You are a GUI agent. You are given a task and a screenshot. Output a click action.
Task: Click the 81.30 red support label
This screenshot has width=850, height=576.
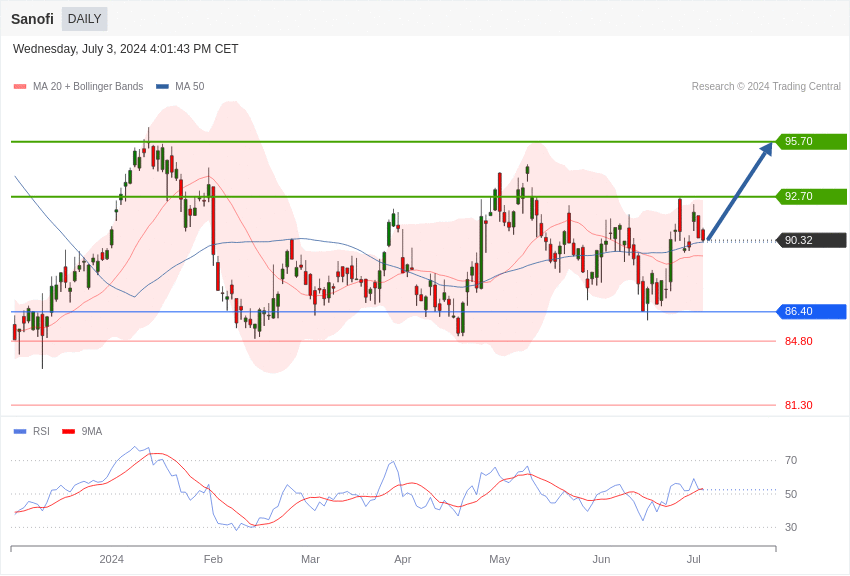pyautogui.click(x=798, y=405)
